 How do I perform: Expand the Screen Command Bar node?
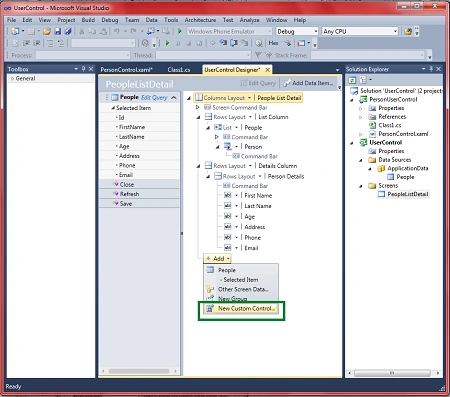[197, 107]
